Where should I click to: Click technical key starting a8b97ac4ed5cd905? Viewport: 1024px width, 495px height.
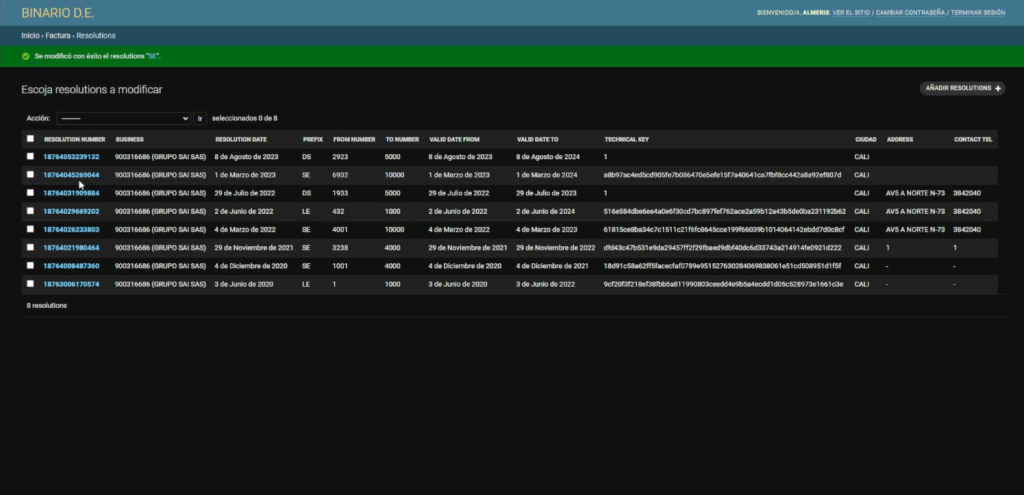(x=722, y=175)
